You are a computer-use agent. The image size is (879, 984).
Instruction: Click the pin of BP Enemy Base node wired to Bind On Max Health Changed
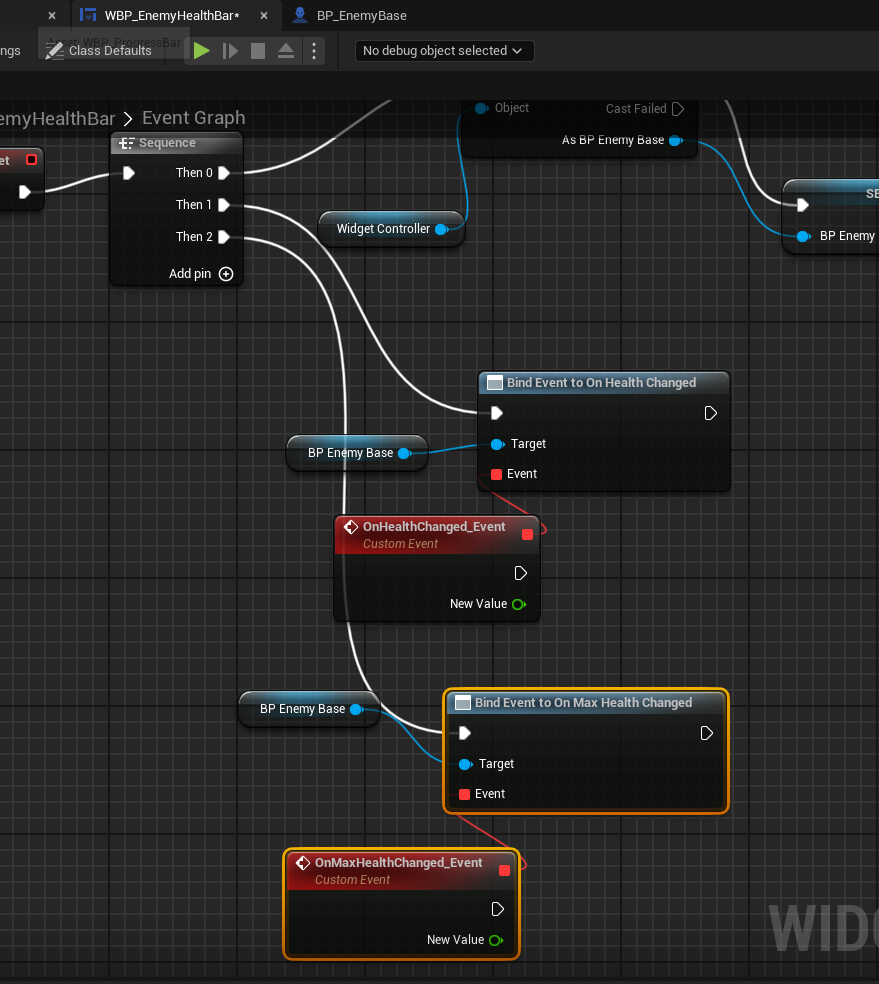pyautogui.click(x=357, y=710)
